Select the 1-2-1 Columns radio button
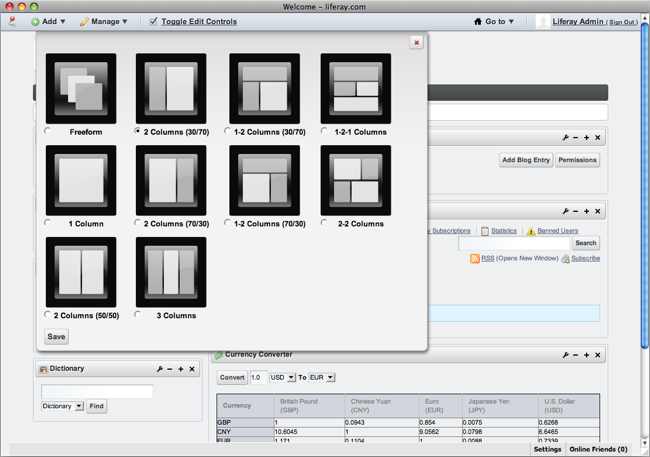 [324, 131]
